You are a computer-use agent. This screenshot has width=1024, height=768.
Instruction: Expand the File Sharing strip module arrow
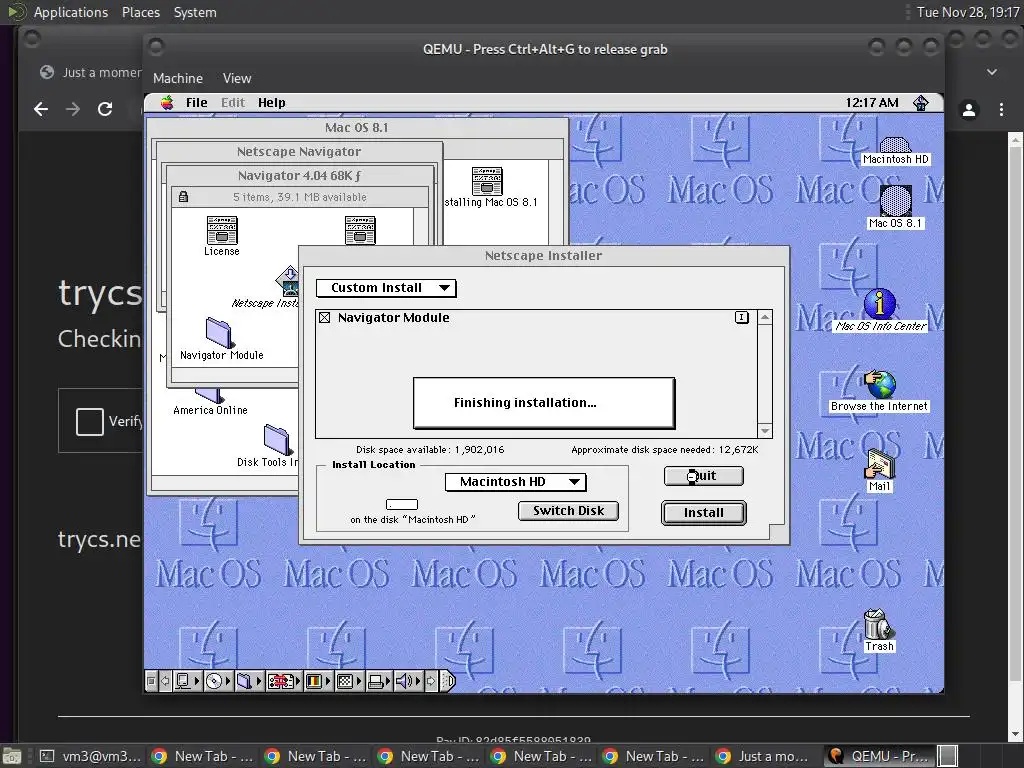coord(259,681)
